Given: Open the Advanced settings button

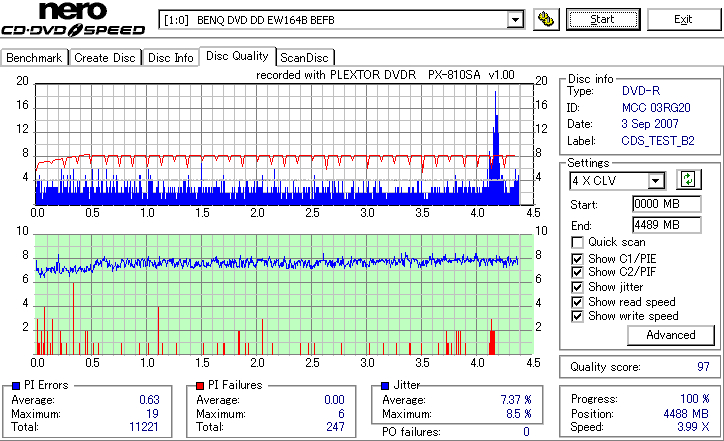Looking at the screenshot, I should 670,335.
